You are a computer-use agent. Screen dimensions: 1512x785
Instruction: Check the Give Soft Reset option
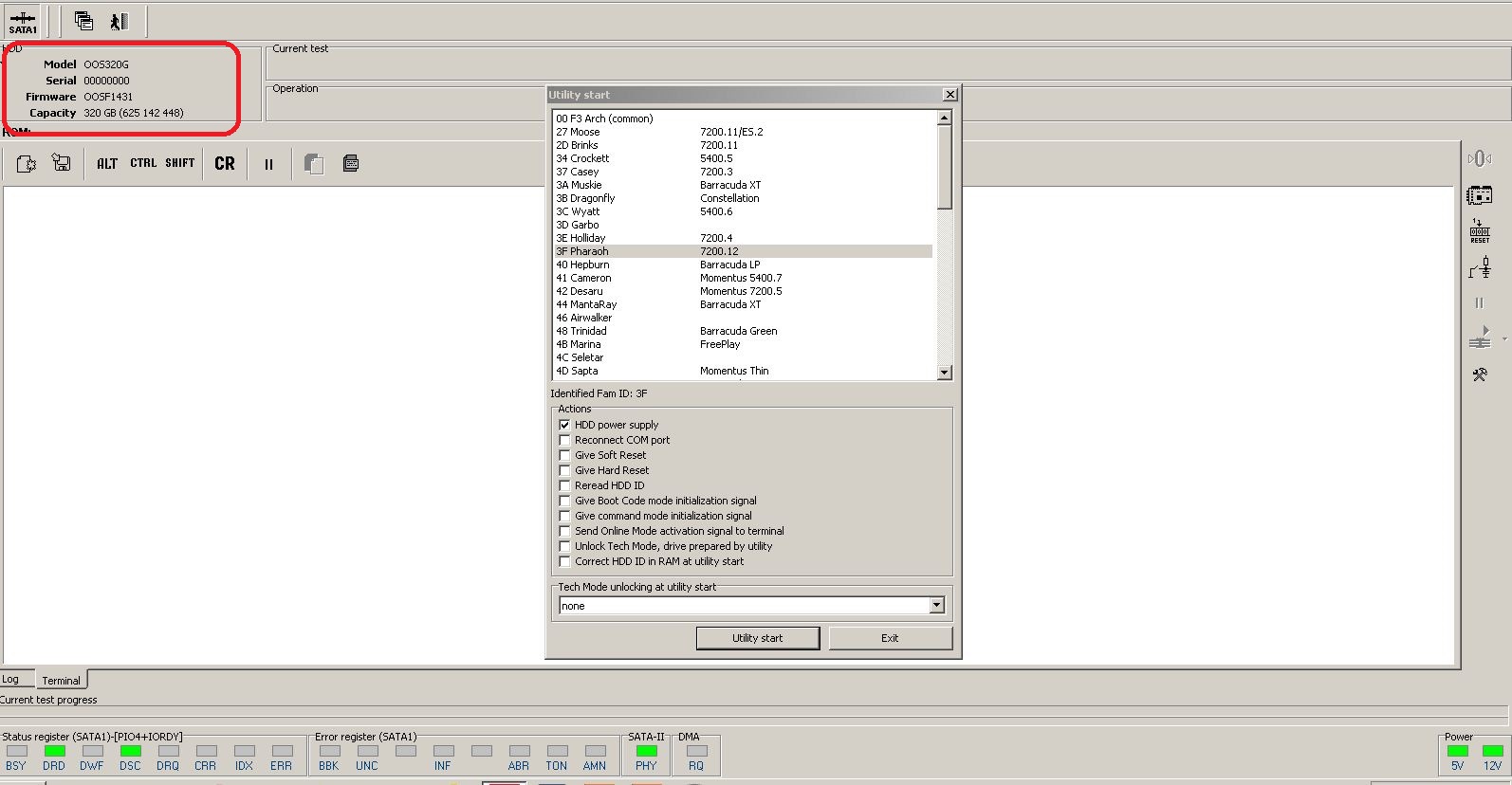pos(564,455)
